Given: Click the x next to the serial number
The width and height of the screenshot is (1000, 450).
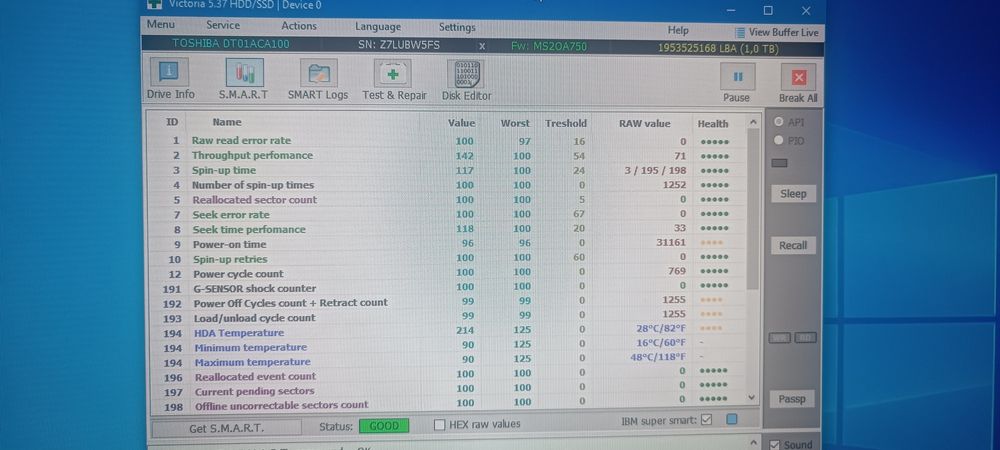Looking at the screenshot, I should point(482,46).
